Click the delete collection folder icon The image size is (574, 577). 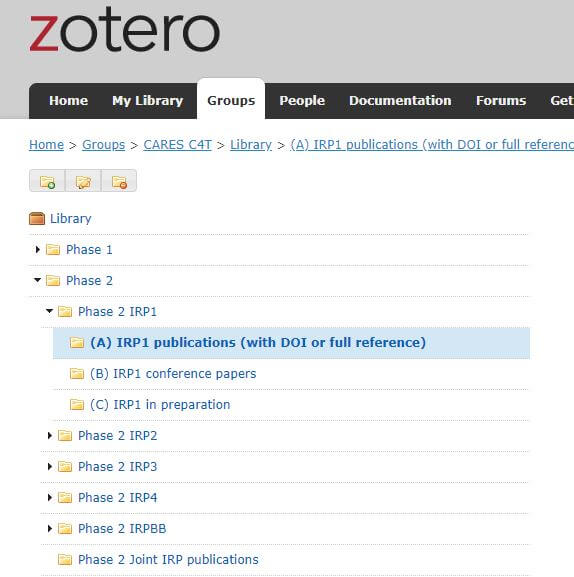[x=119, y=181]
